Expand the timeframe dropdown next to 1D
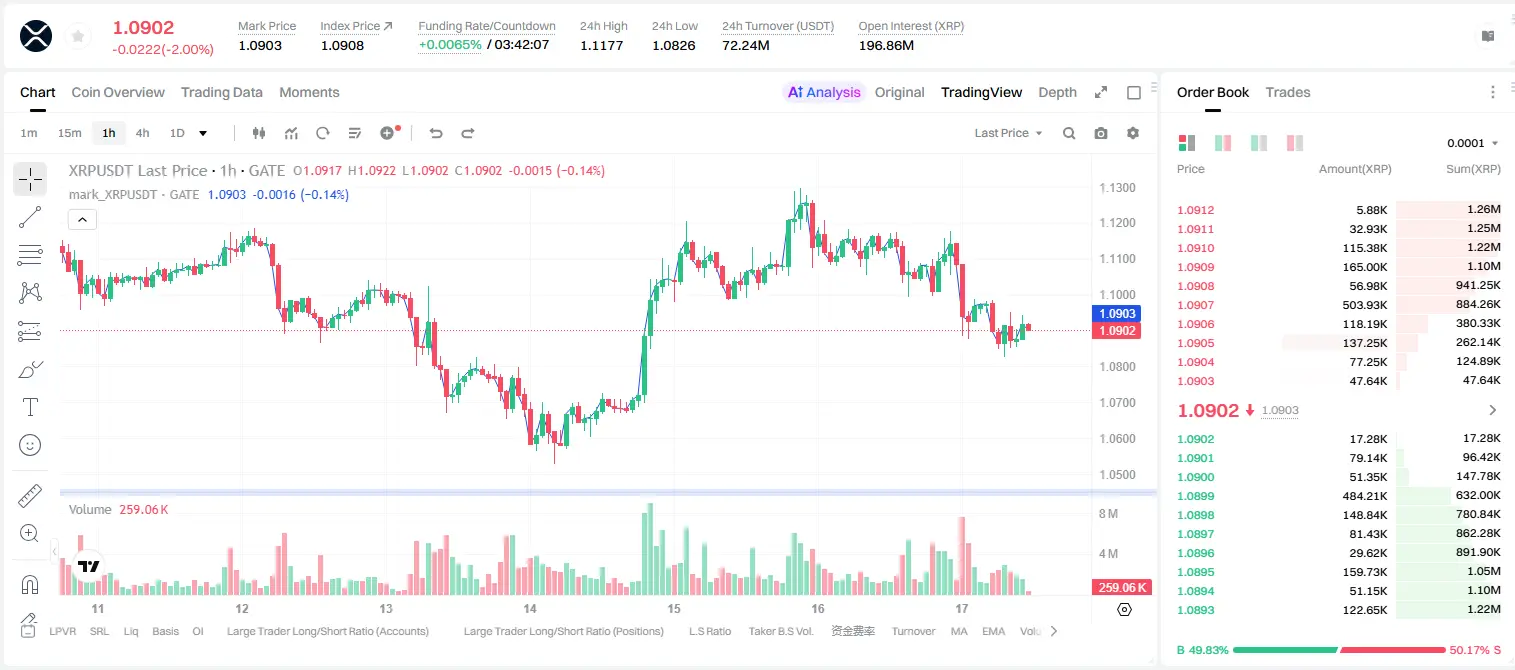 click(203, 133)
